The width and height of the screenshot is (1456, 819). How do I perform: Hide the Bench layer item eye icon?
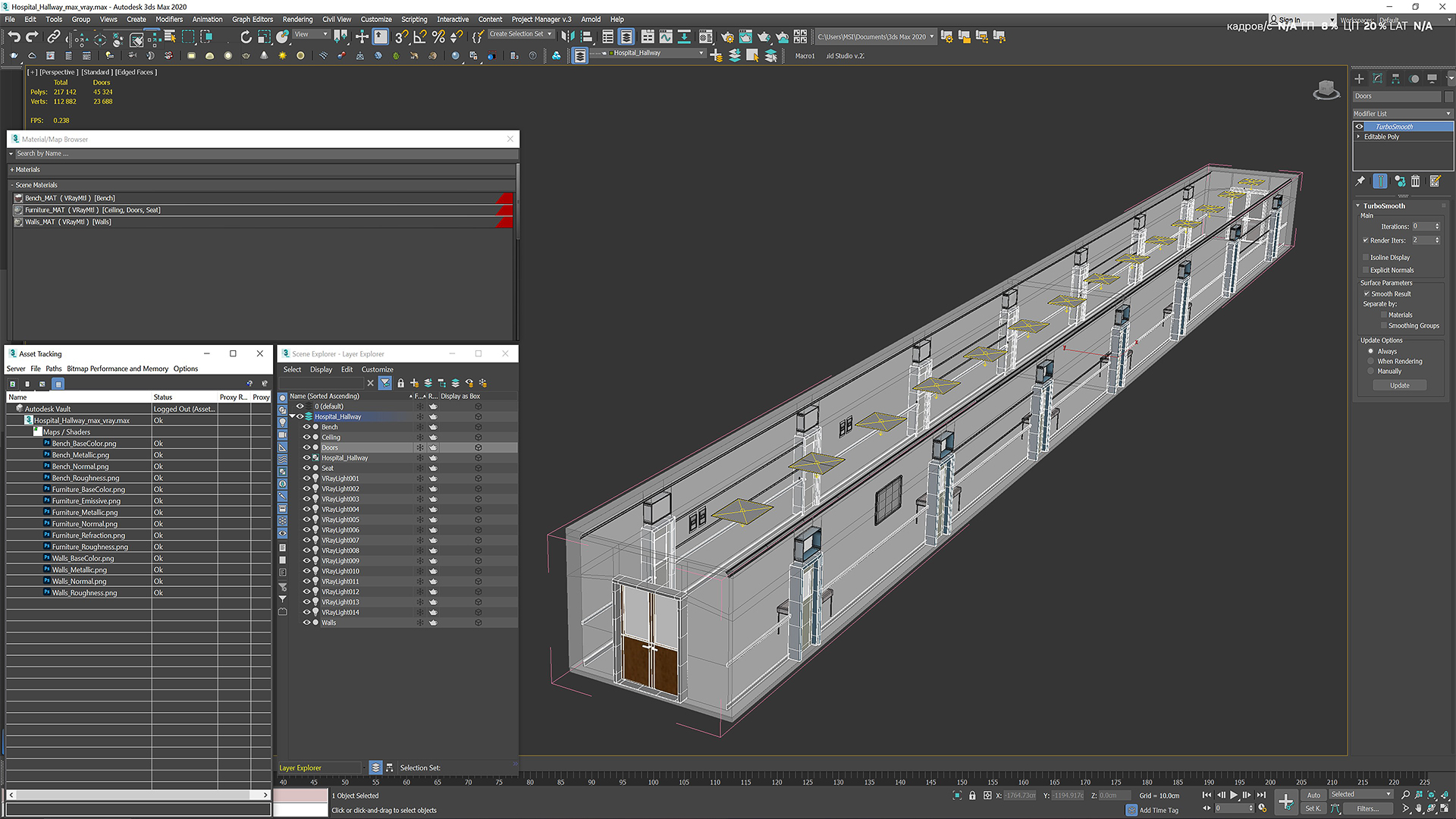[x=307, y=427]
